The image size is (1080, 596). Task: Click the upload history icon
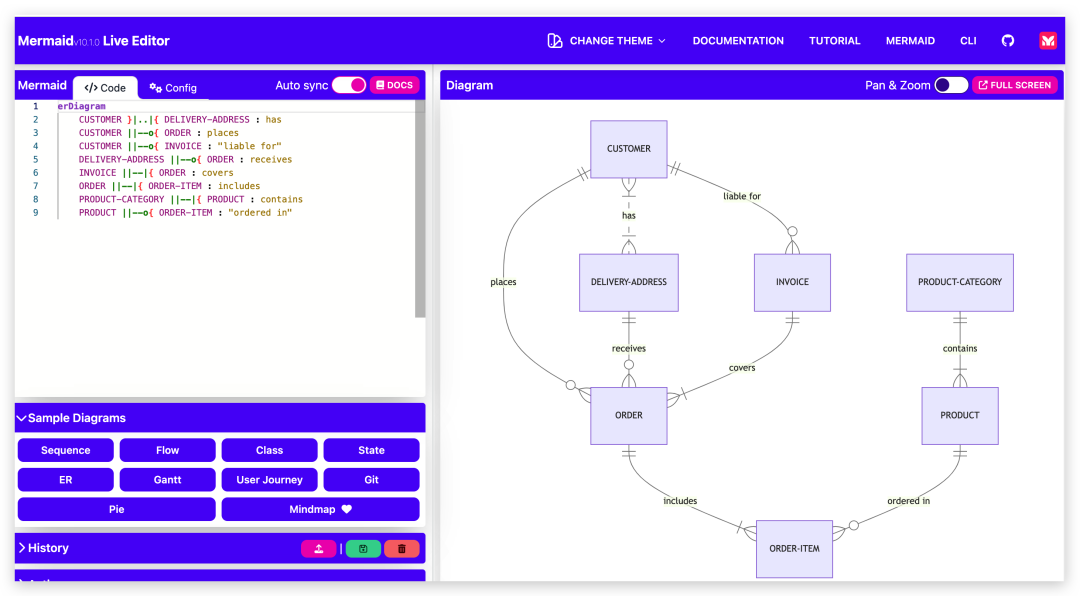pyautogui.click(x=319, y=548)
